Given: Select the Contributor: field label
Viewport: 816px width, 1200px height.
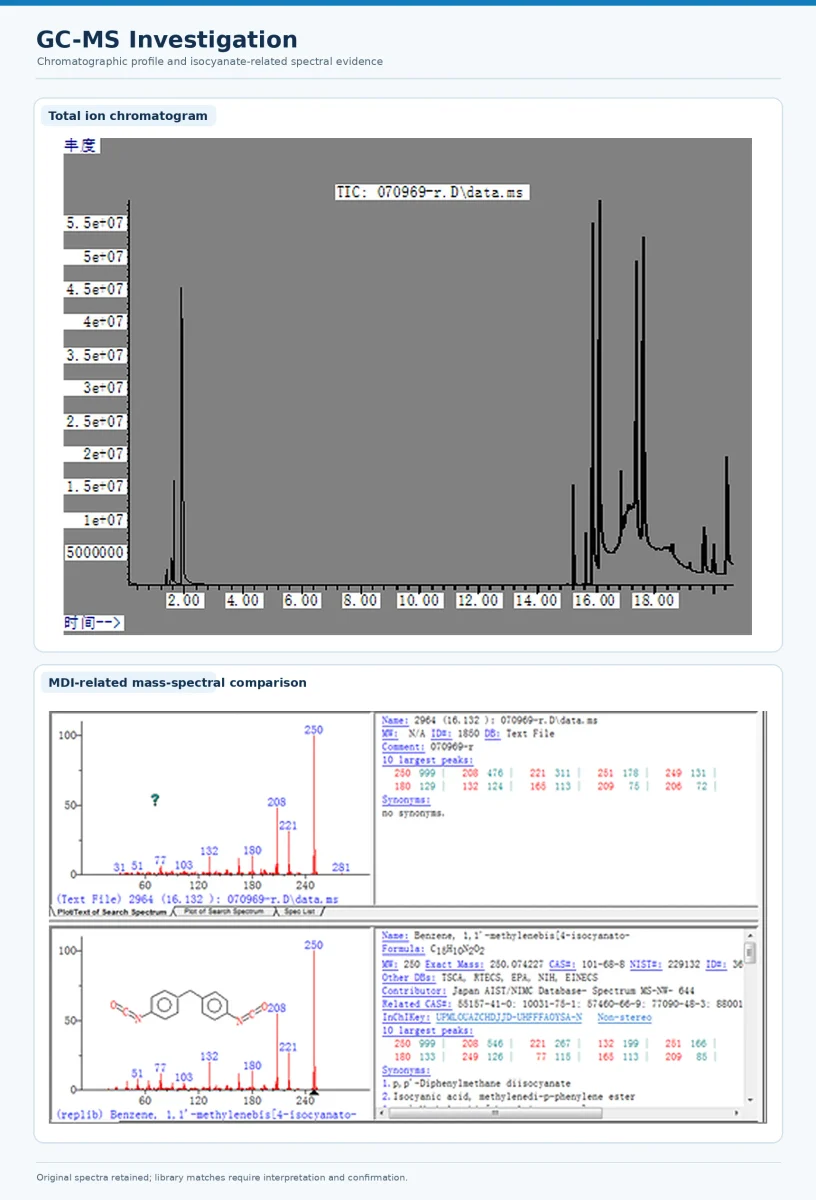Looking at the screenshot, I should tap(415, 991).
